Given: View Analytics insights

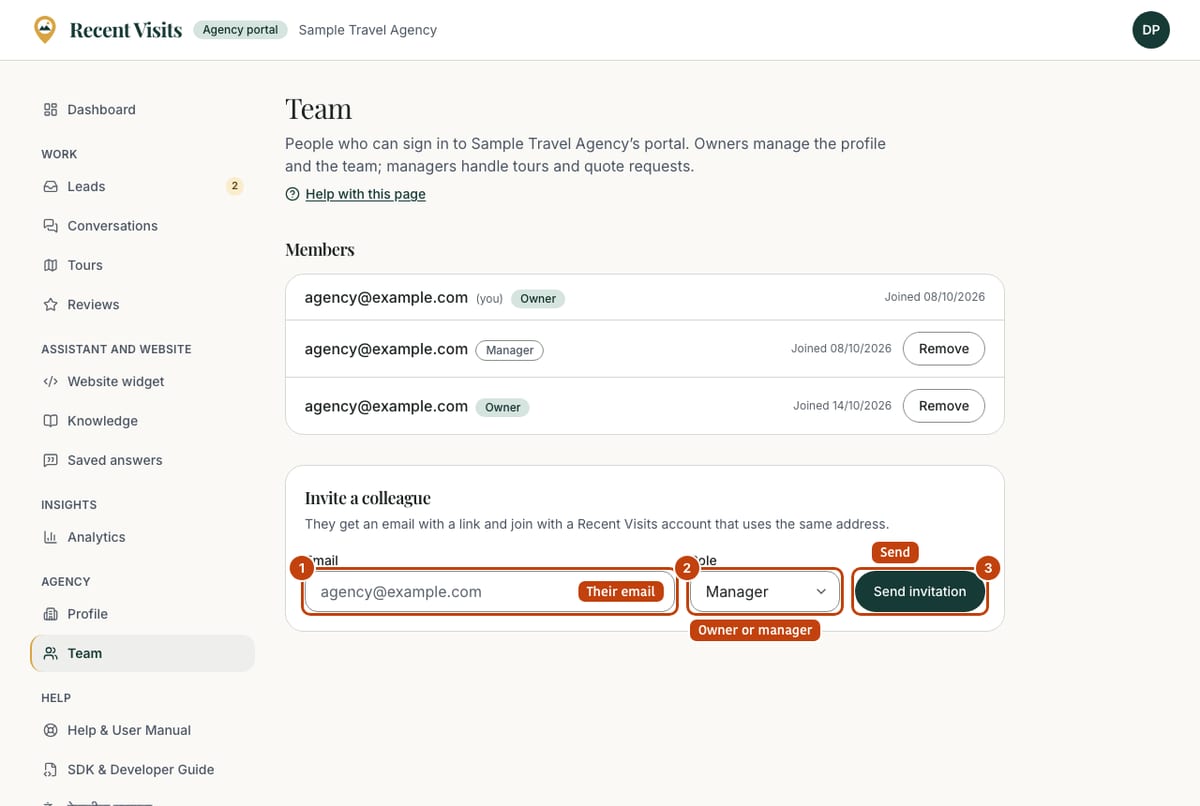Looking at the screenshot, I should coord(143,537).
